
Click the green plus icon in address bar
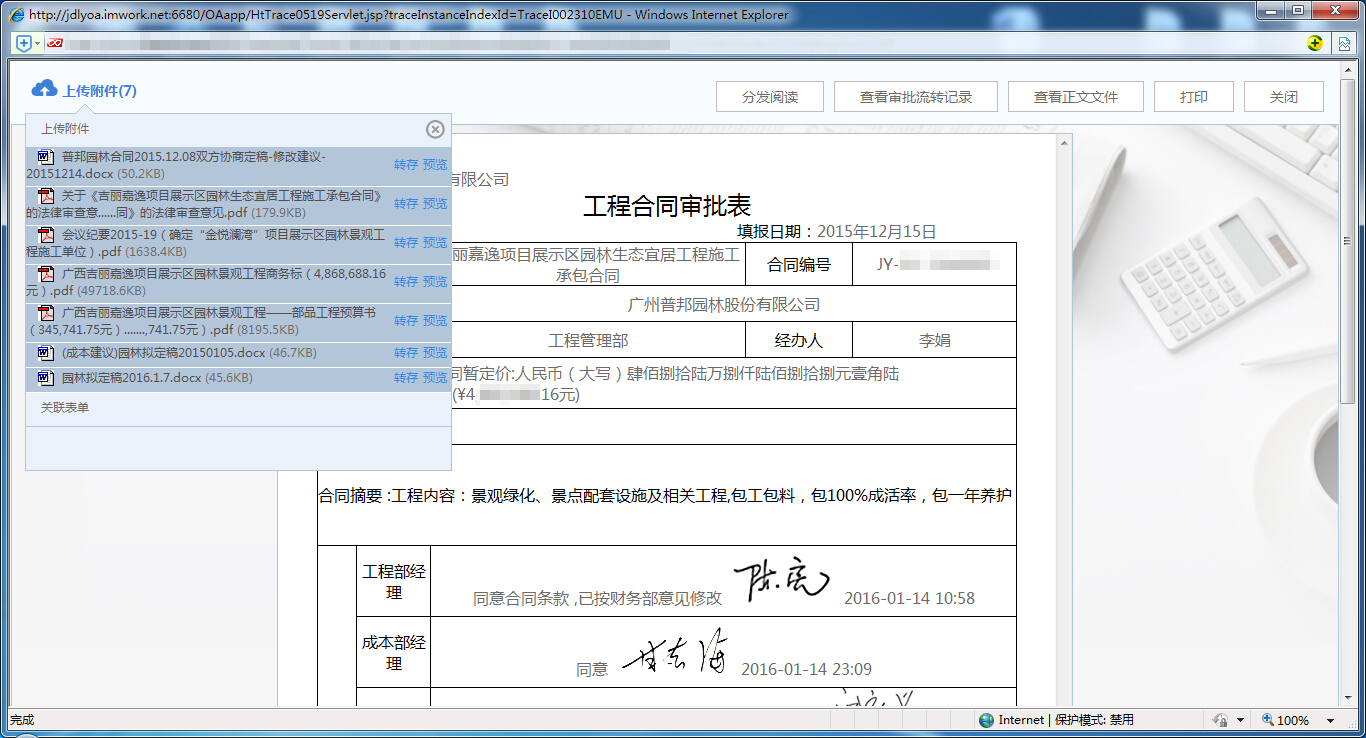[1315, 43]
